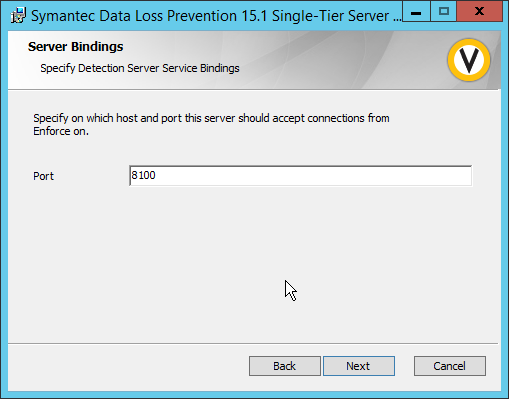Click the blank space left of the Back button
Image resolution: width=509 pixels, height=399 pixels.
128,366
